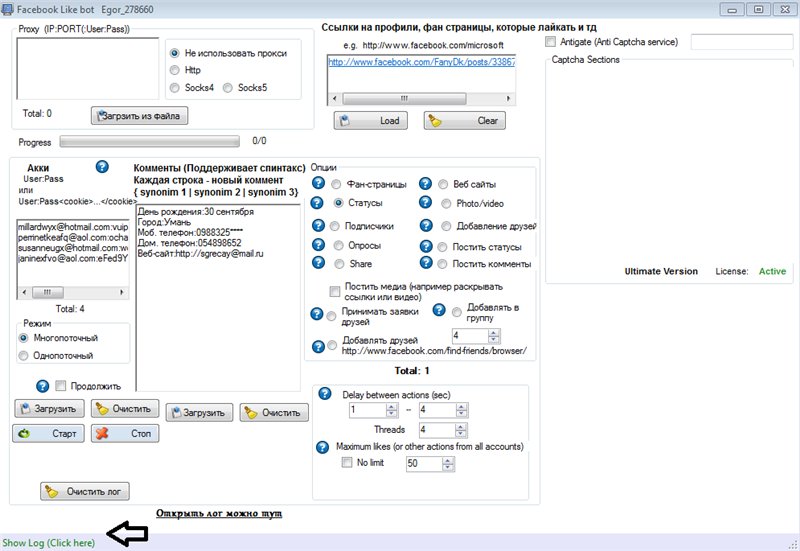Viewport: 800px width, 551px height.
Task: Select Photo/video option radio
Action: [x=446, y=204]
